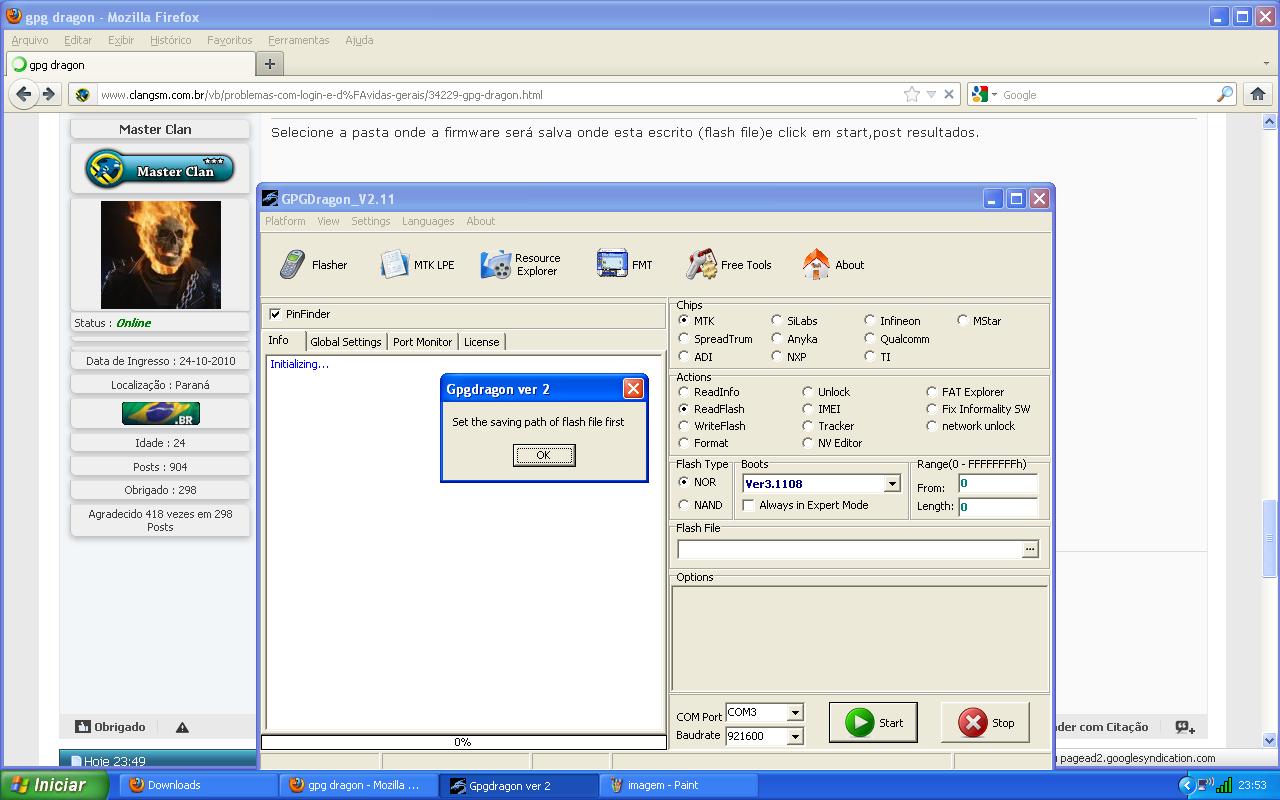Screen dimensions: 1280x800
Task: Click the Stop button in GPGDragon
Action: click(x=985, y=722)
